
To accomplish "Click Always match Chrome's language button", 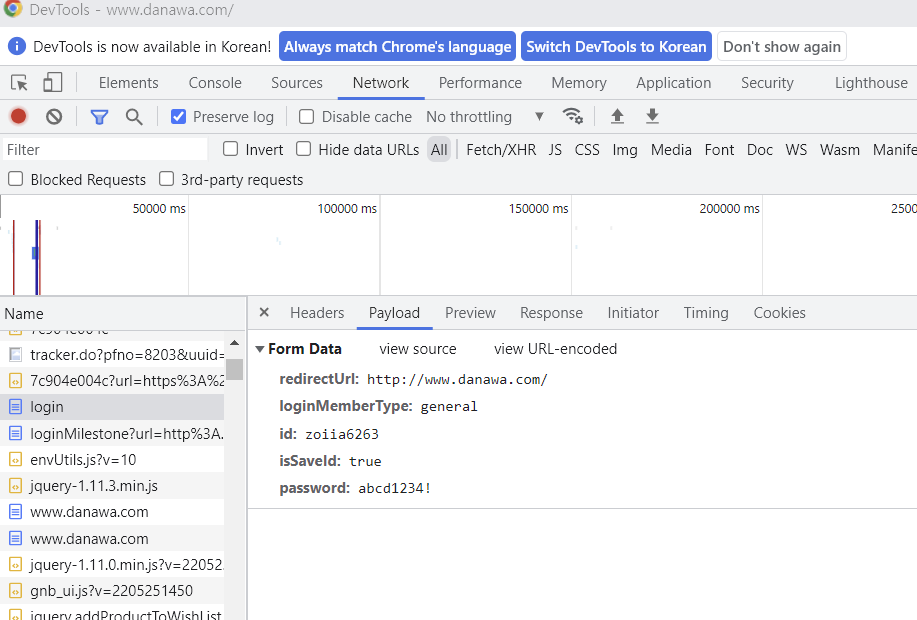I will [398, 46].
